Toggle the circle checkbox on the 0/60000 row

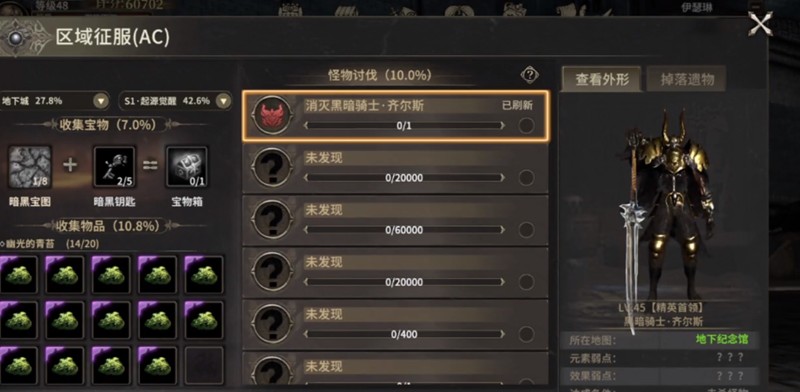[x=526, y=230]
